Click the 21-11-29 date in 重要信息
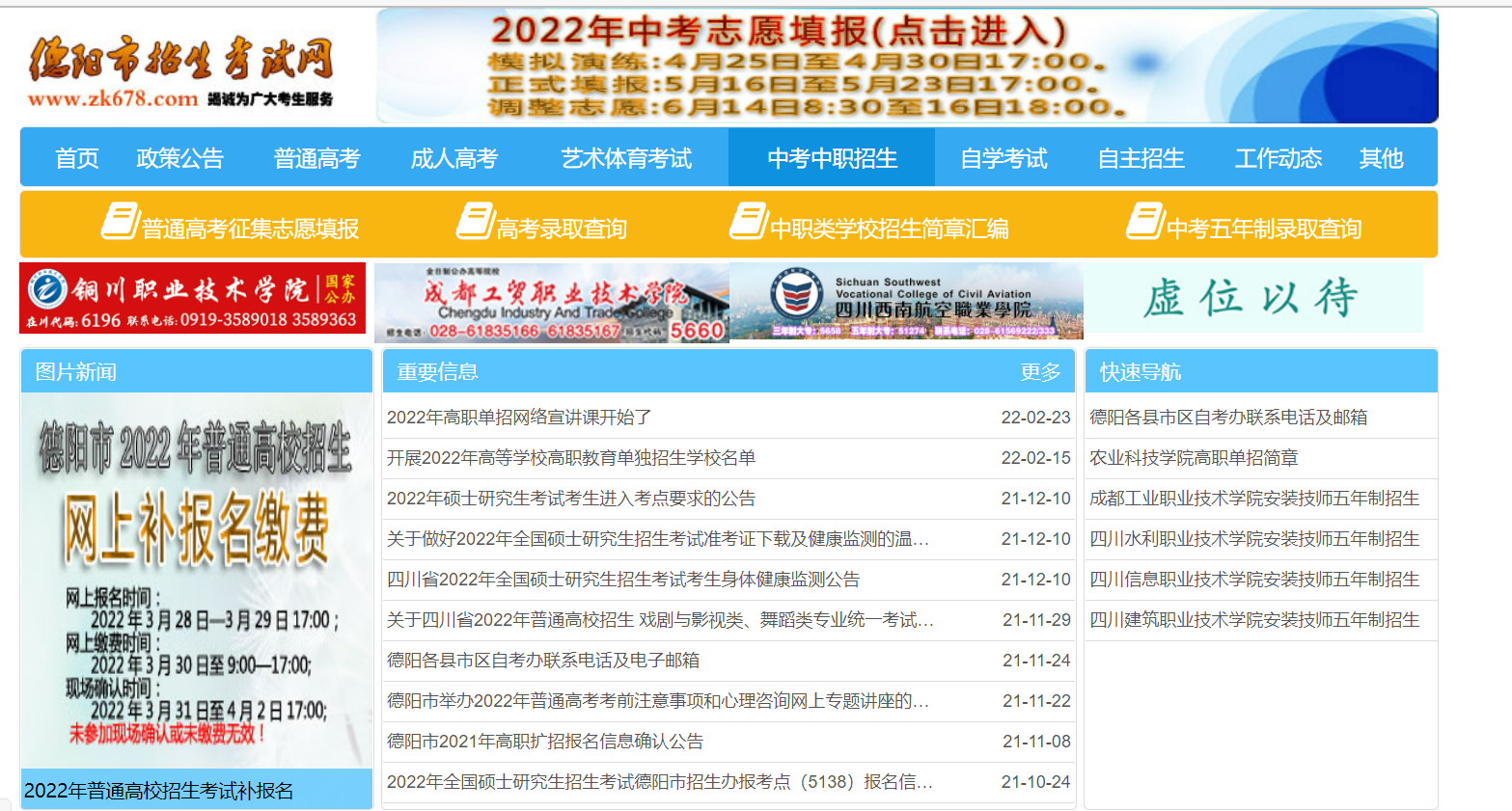Image resolution: width=1512 pixels, height=811 pixels. tap(1036, 620)
